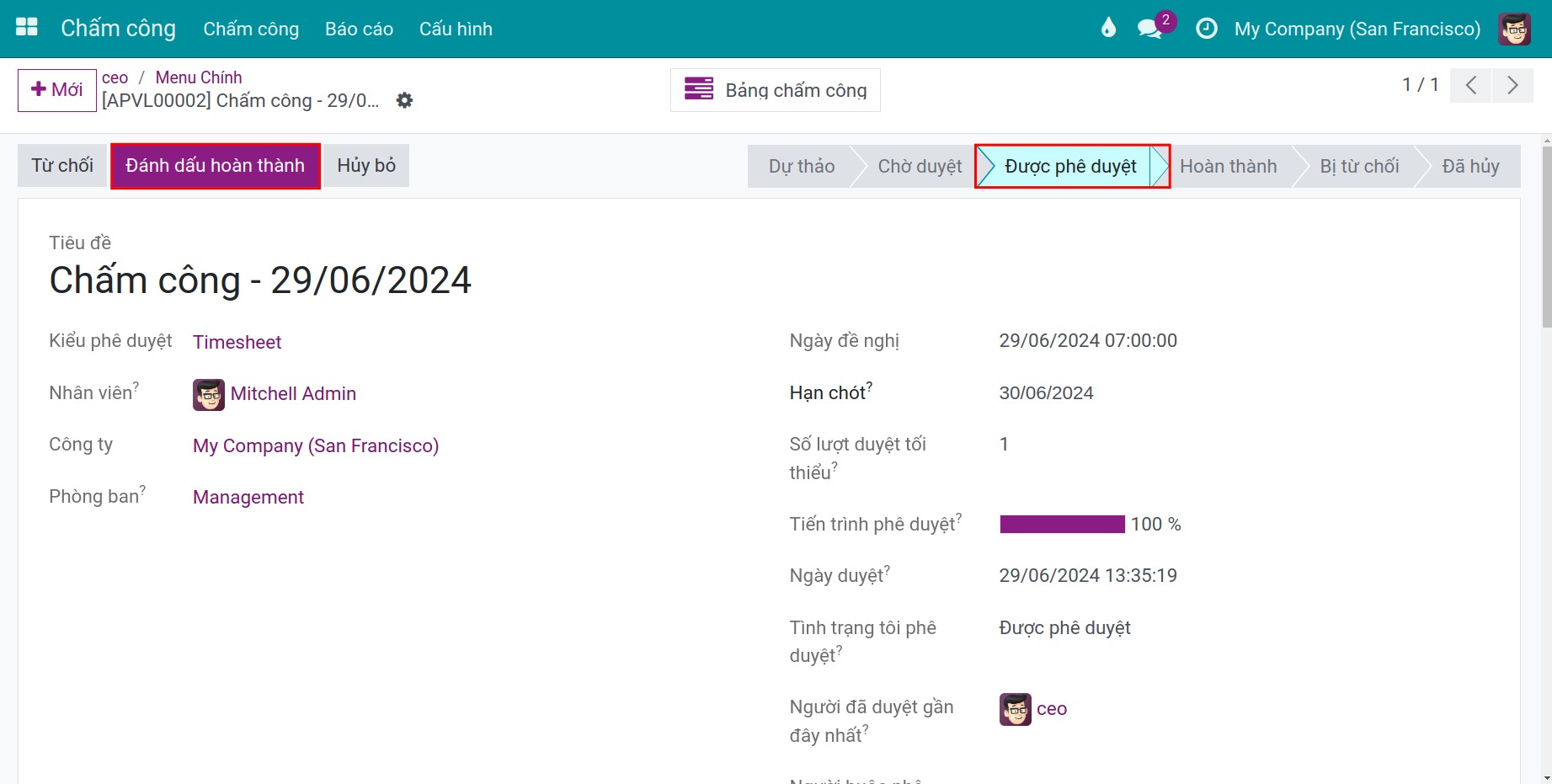
Task: Open the Báo cáo menu
Action: [359, 29]
